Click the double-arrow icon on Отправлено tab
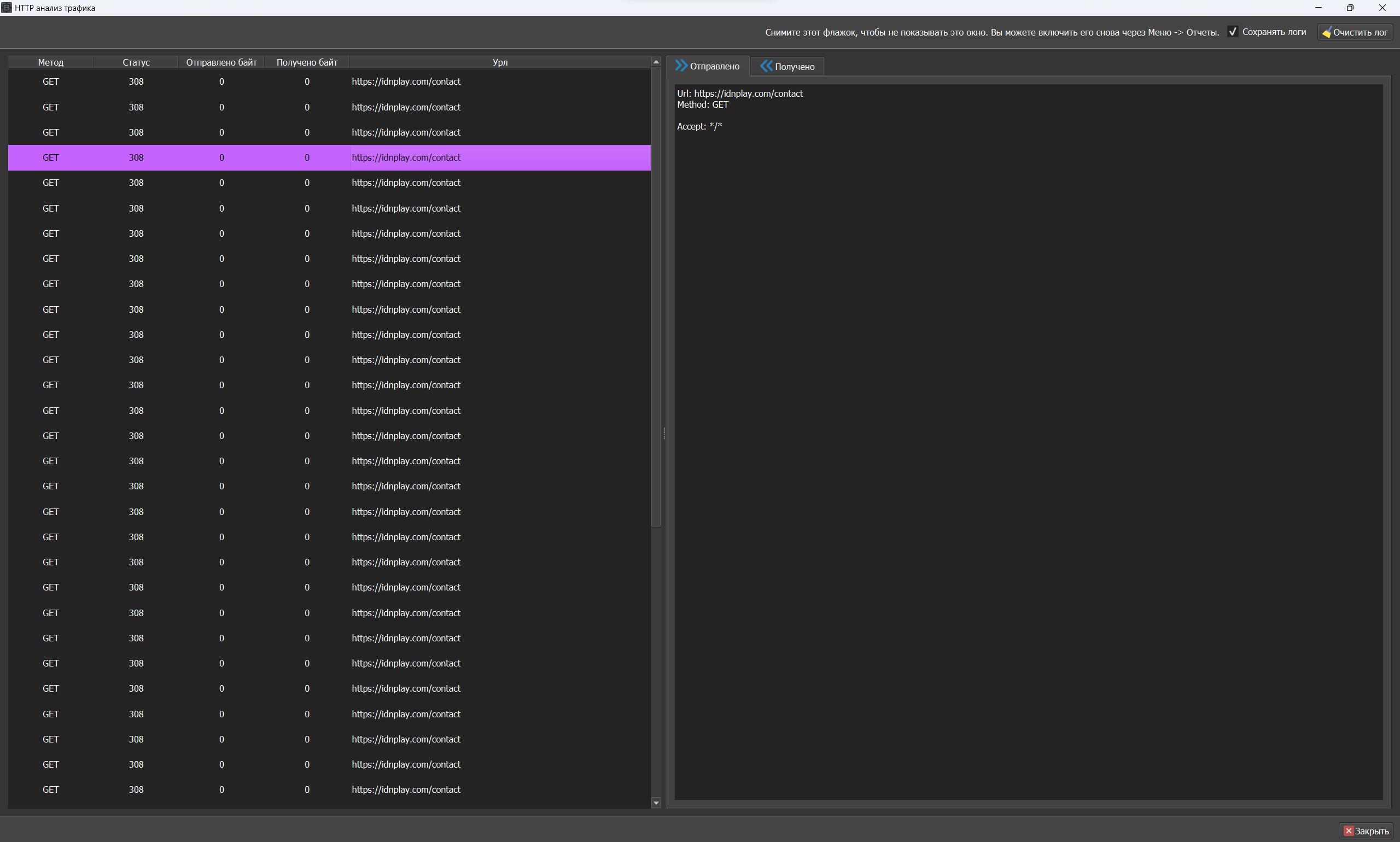This screenshot has width=1400, height=842. pyautogui.click(x=681, y=66)
